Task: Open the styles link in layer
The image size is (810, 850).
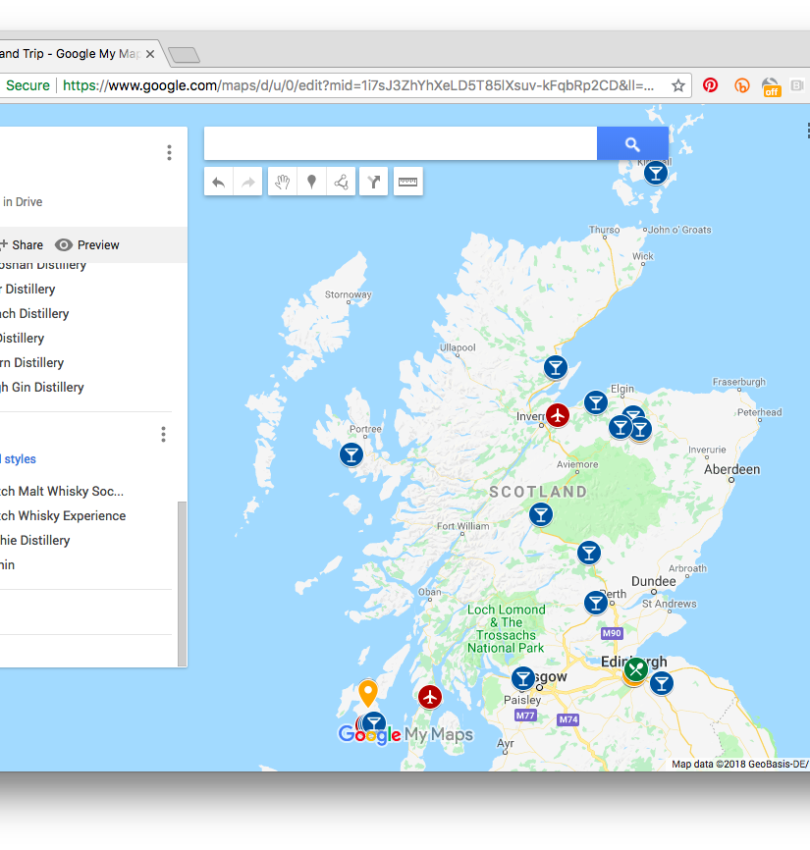Action: (x=18, y=459)
